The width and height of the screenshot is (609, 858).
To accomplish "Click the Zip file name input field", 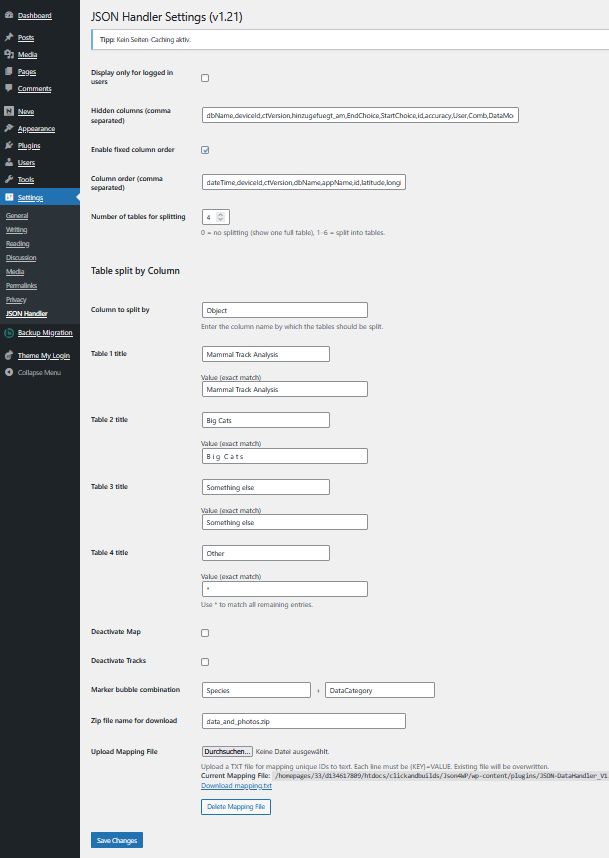I will pyautogui.click(x=303, y=721).
